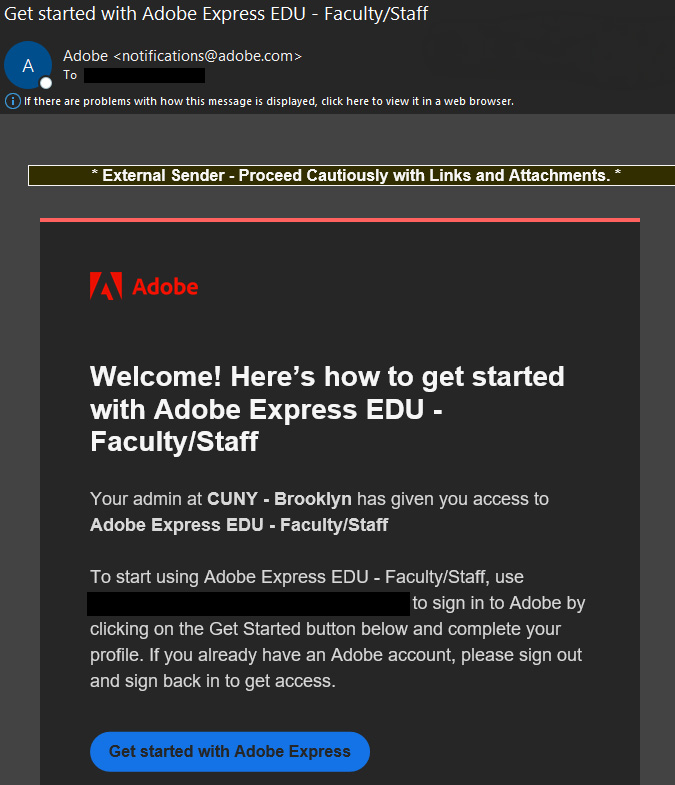Image resolution: width=675 pixels, height=785 pixels.
Task: Click the sender avatar with letter A
Action: (27, 65)
